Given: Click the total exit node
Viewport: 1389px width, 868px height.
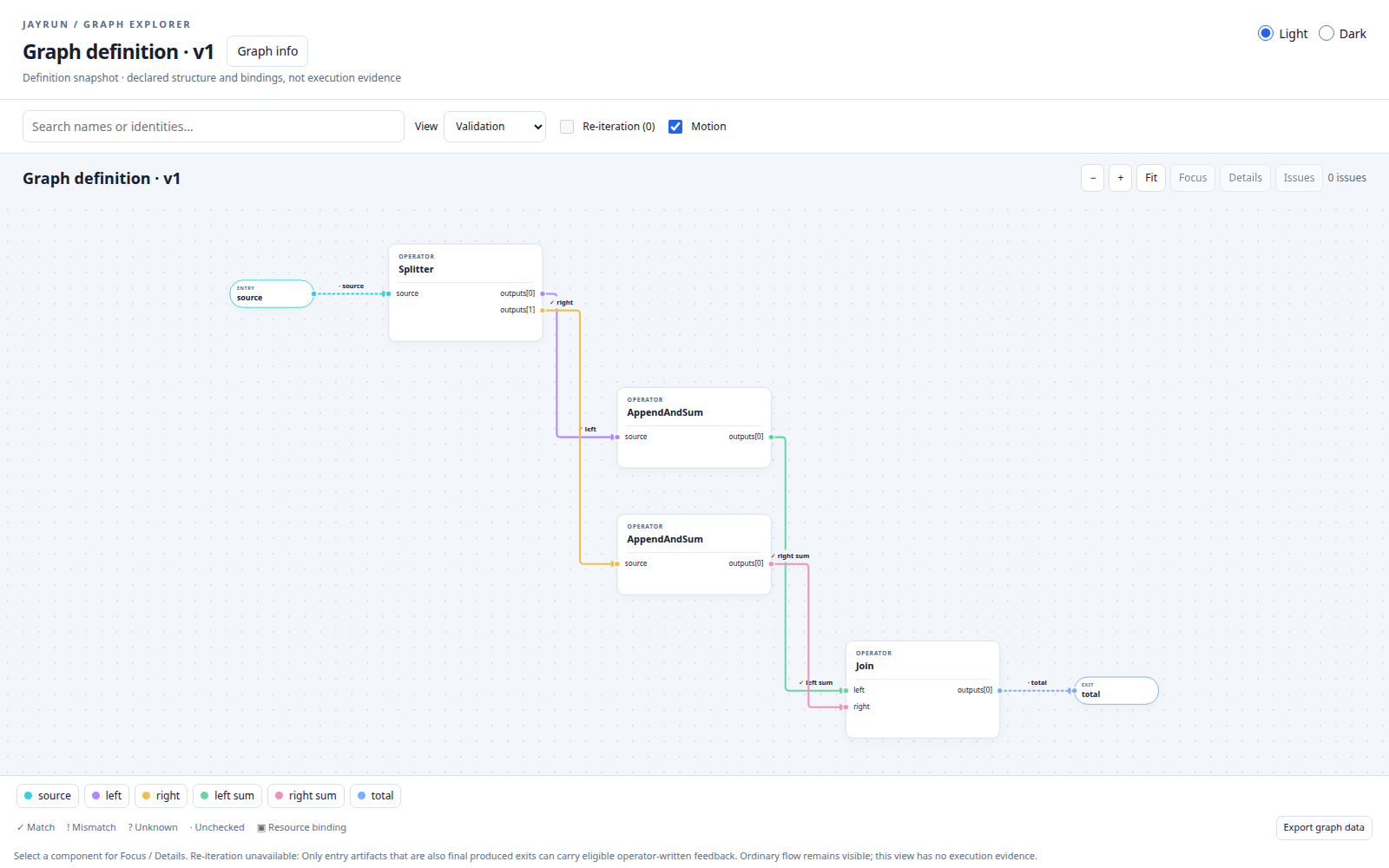Looking at the screenshot, I should click(x=1116, y=691).
